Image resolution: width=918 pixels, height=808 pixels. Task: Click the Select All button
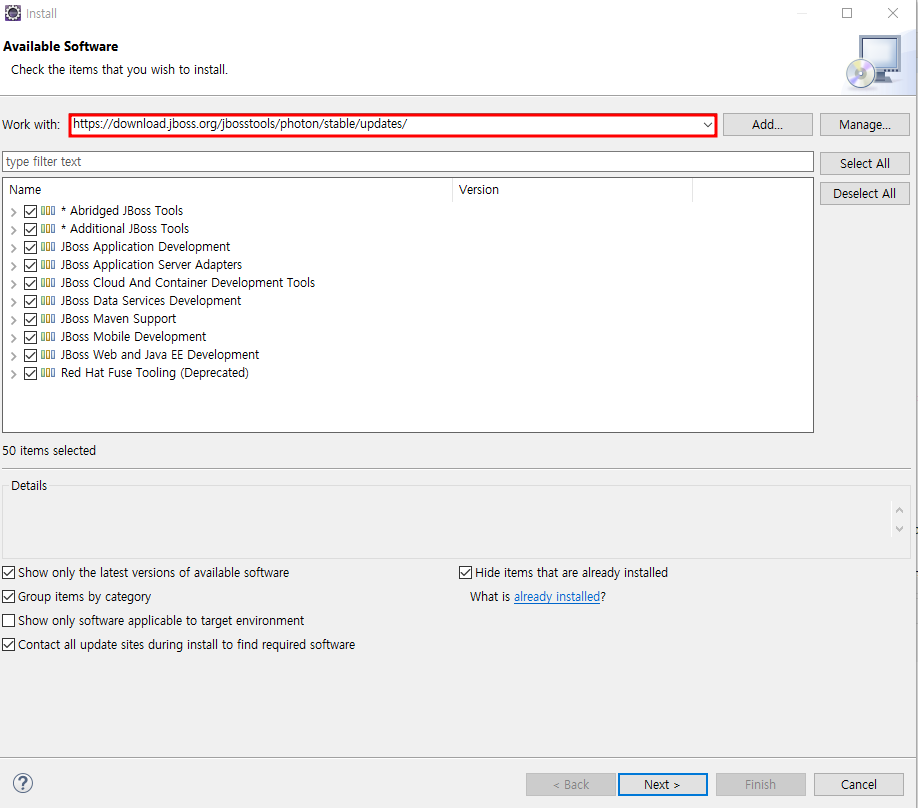click(865, 164)
